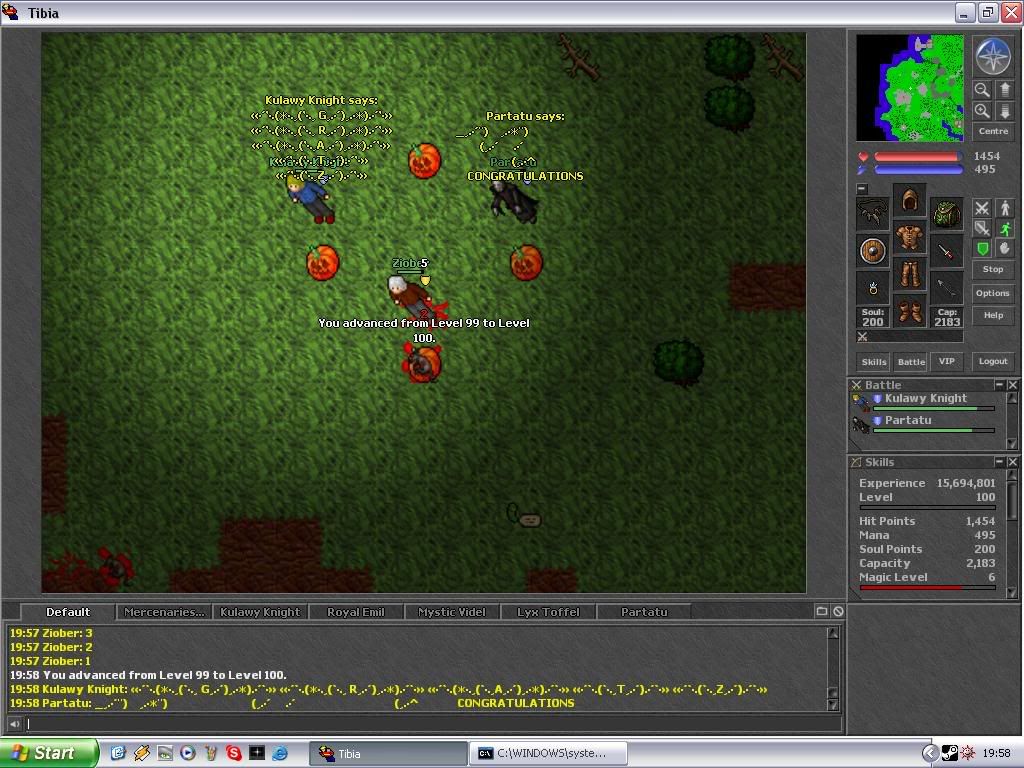The height and width of the screenshot is (768, 1024).
Task: Click the red hit points bar
Action: click(x=918, y=157)
